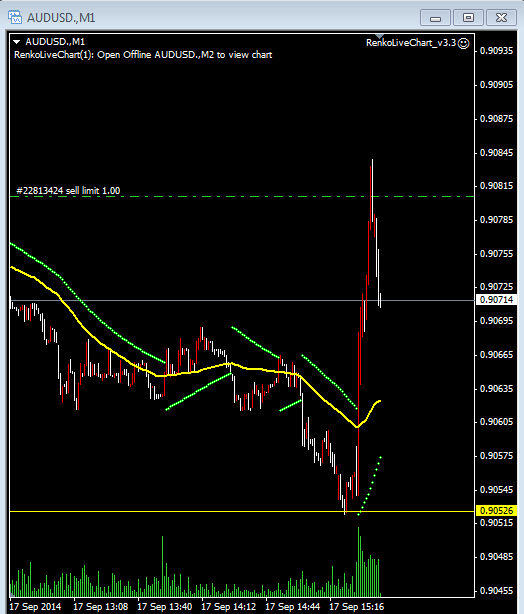The image size is (524, 614).
Task: Click the 17 Sep 14:44 time label
Action: pos(293,607)
